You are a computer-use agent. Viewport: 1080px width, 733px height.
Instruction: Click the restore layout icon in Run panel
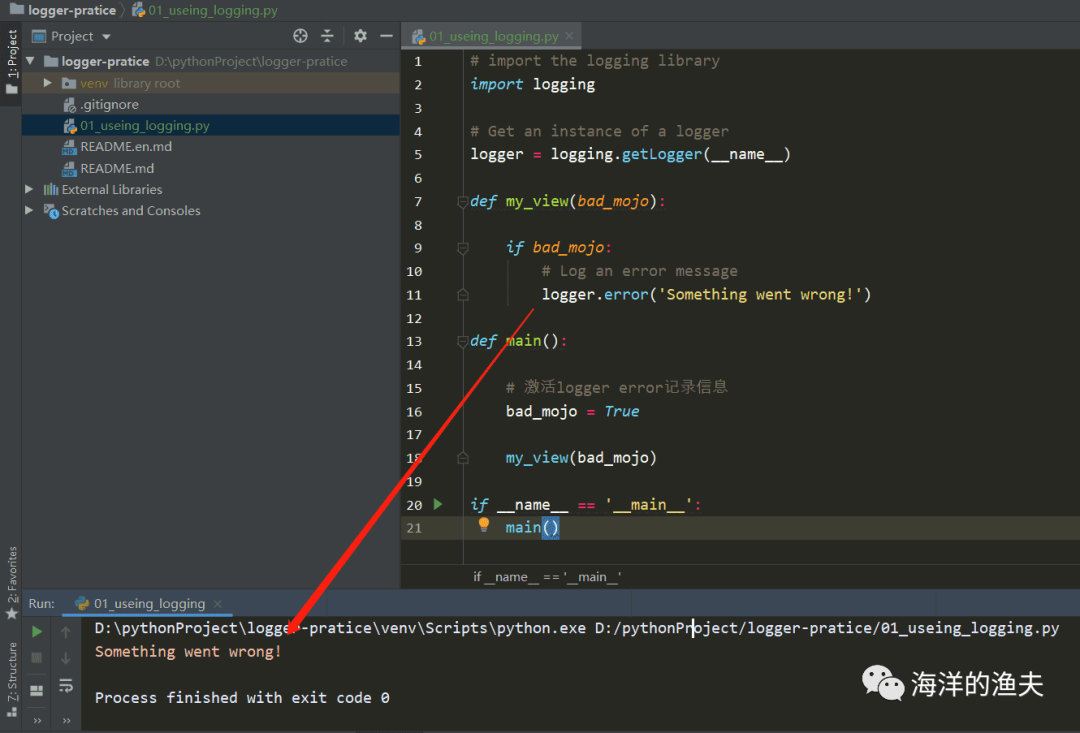[x=37, y=690]
